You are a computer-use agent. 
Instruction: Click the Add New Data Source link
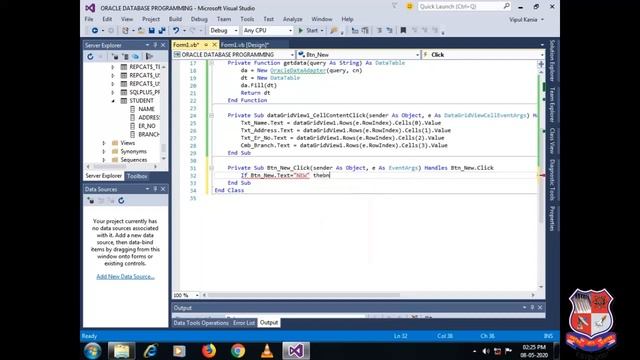(125, 277)
